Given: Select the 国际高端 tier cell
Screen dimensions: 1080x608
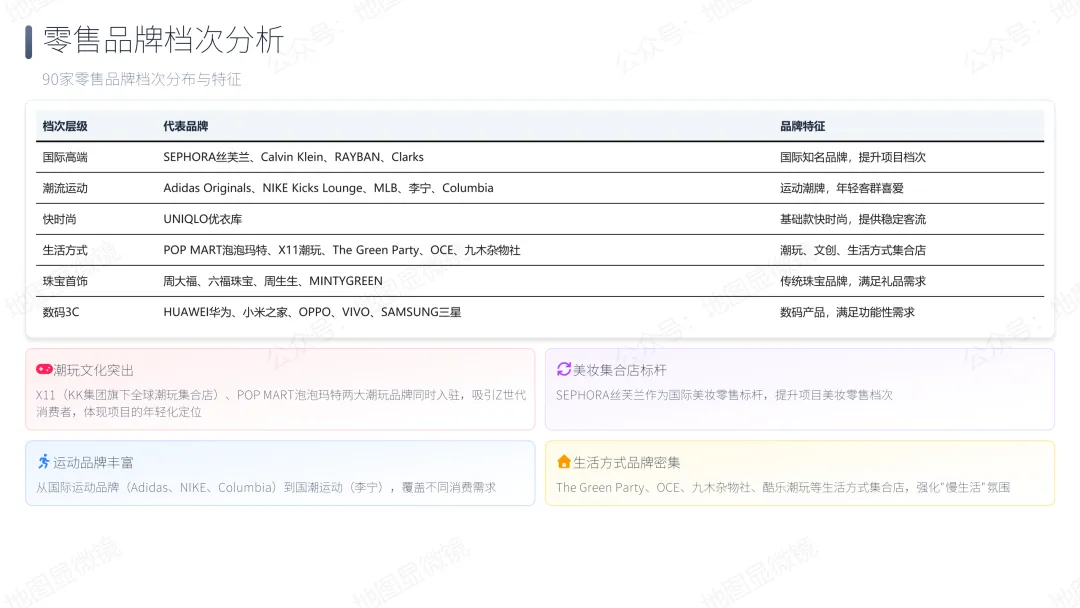Looking at the screenshot, I should (x=65, y=157).
